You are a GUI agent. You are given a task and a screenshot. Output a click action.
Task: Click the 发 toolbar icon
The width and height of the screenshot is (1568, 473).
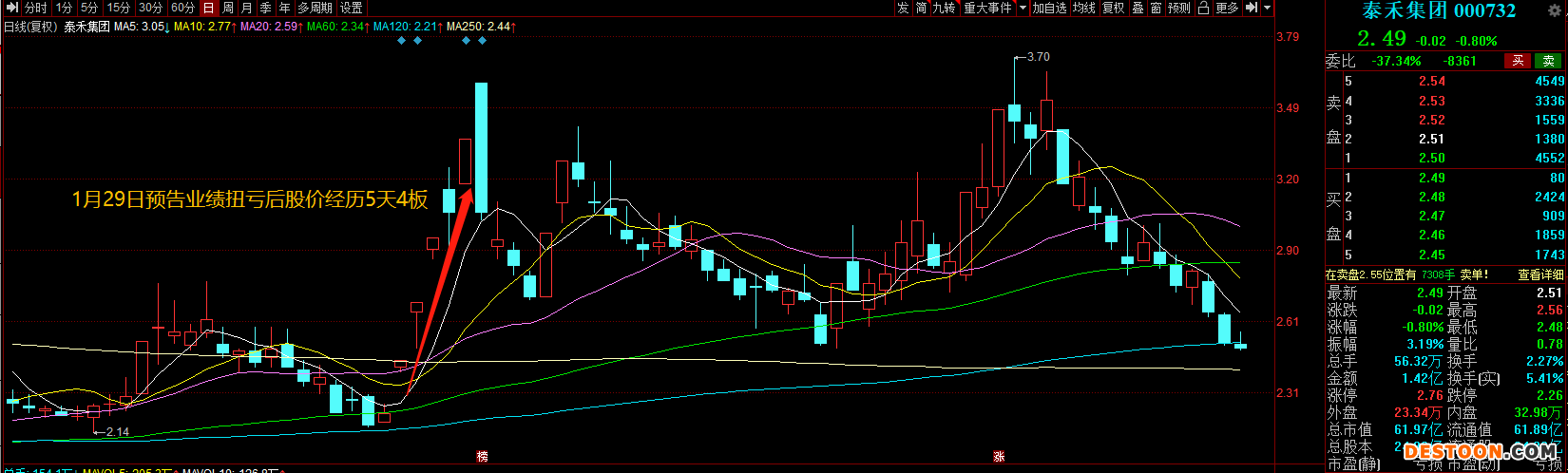click(902, 8)
